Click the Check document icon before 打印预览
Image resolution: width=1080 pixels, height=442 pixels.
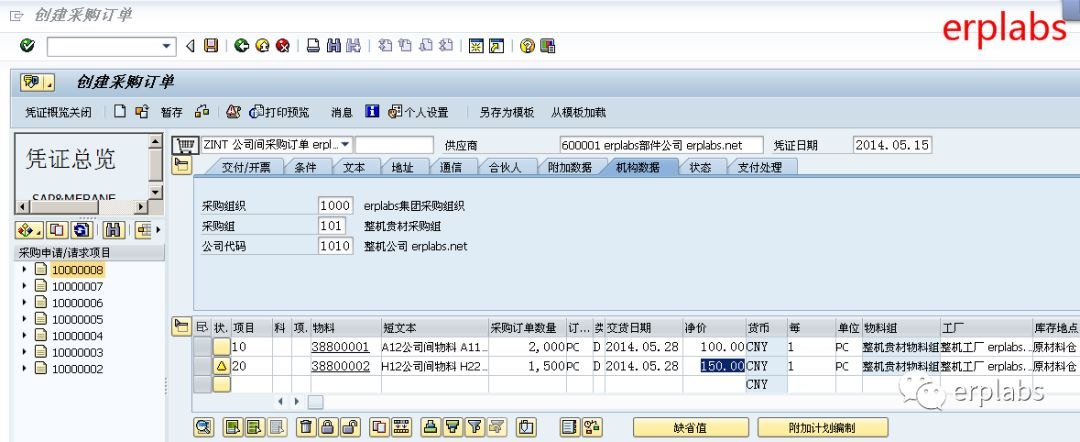pyautogui.click(x=233, y=112)
